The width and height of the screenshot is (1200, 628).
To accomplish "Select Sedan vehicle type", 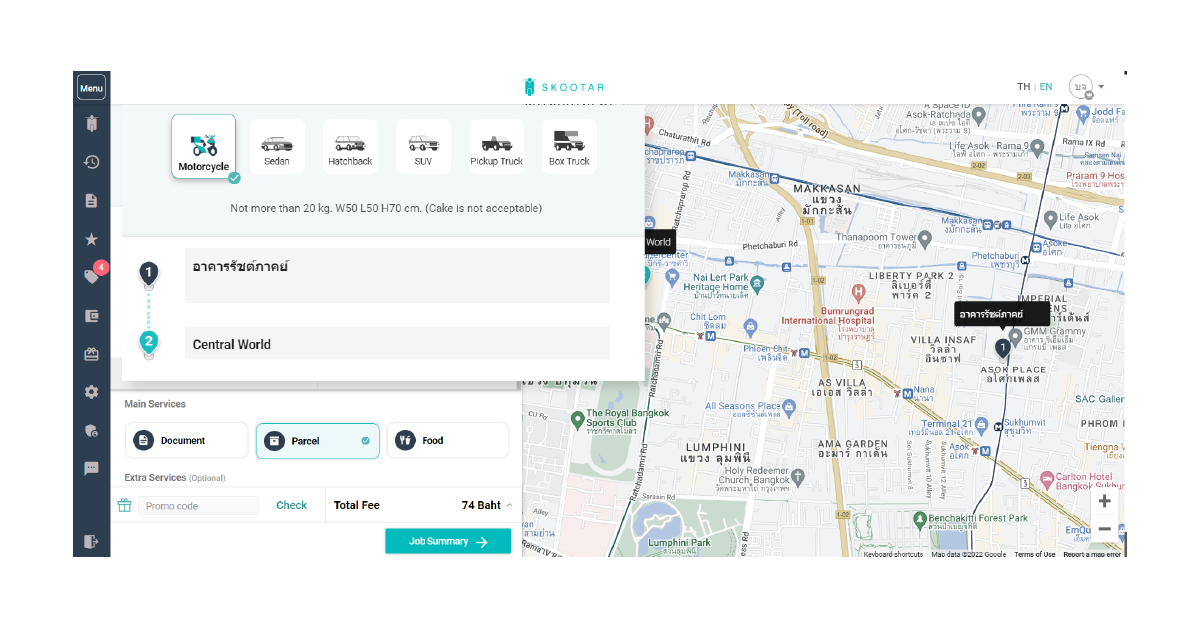I will point(277,147).
